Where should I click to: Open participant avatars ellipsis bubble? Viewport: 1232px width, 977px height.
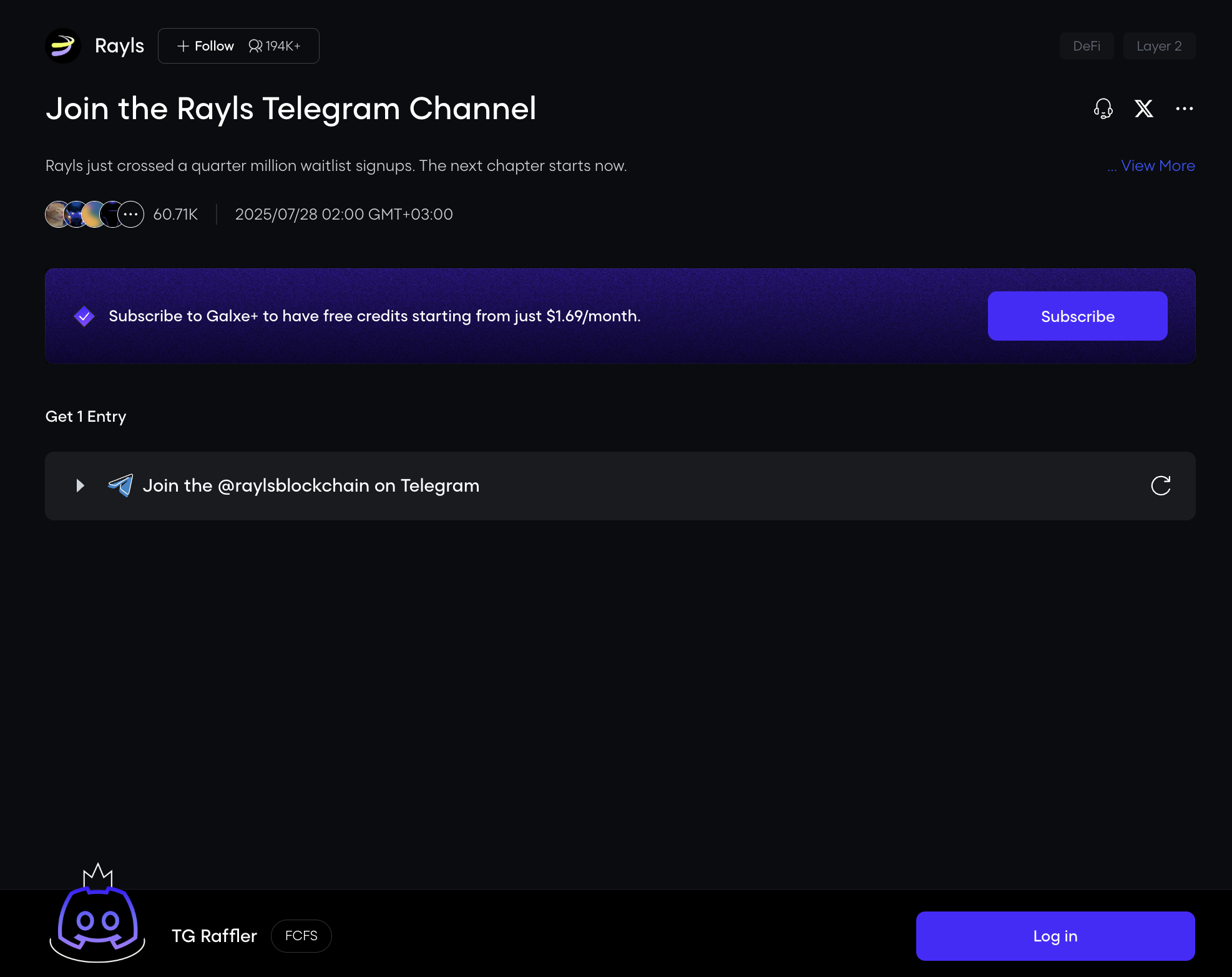point(130,214)
